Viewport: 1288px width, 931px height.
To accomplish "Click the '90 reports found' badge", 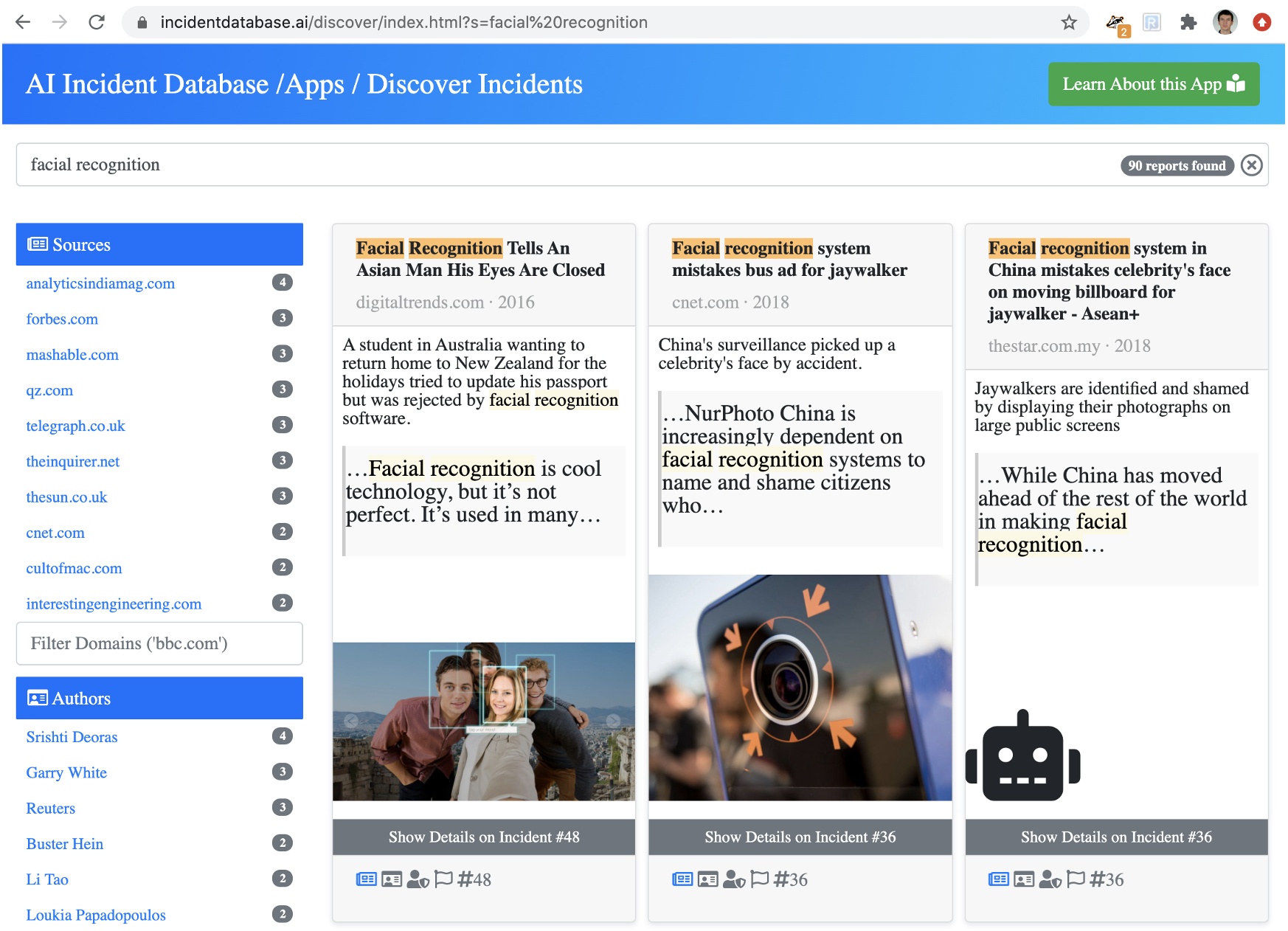I will [x=1177, y=165].
